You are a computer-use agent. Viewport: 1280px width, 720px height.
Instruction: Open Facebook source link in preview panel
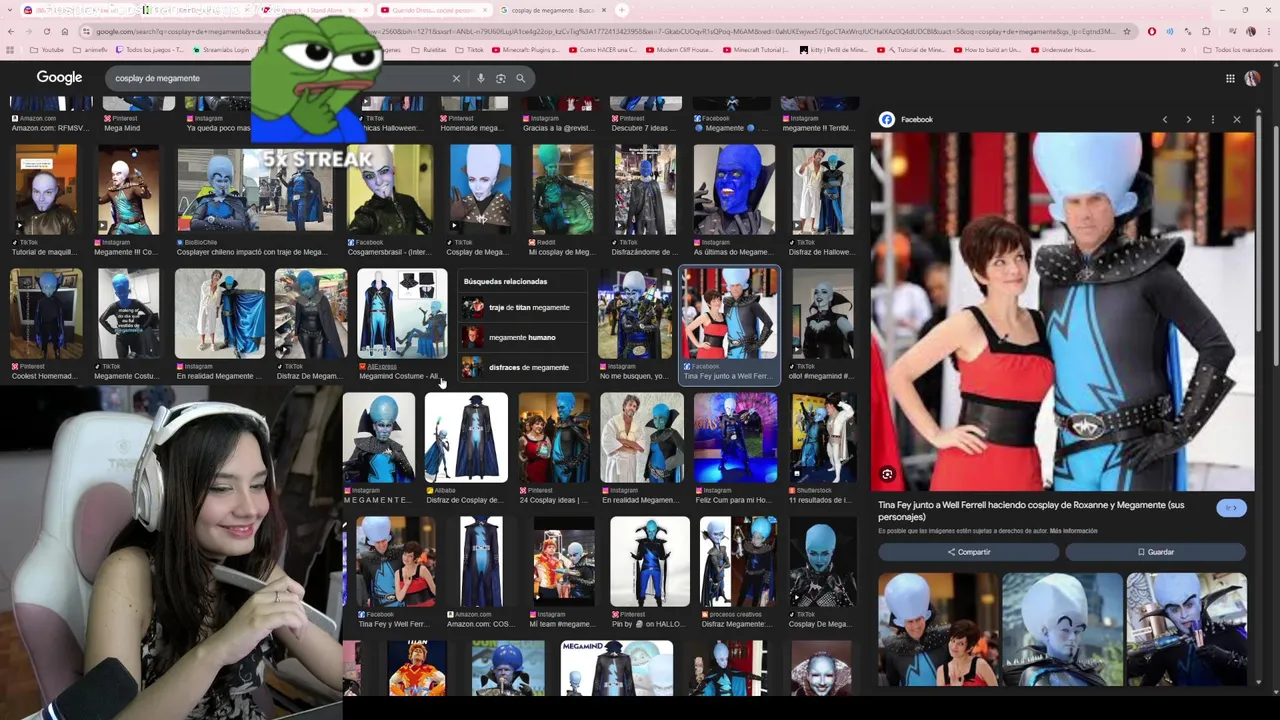click(906, 119)
